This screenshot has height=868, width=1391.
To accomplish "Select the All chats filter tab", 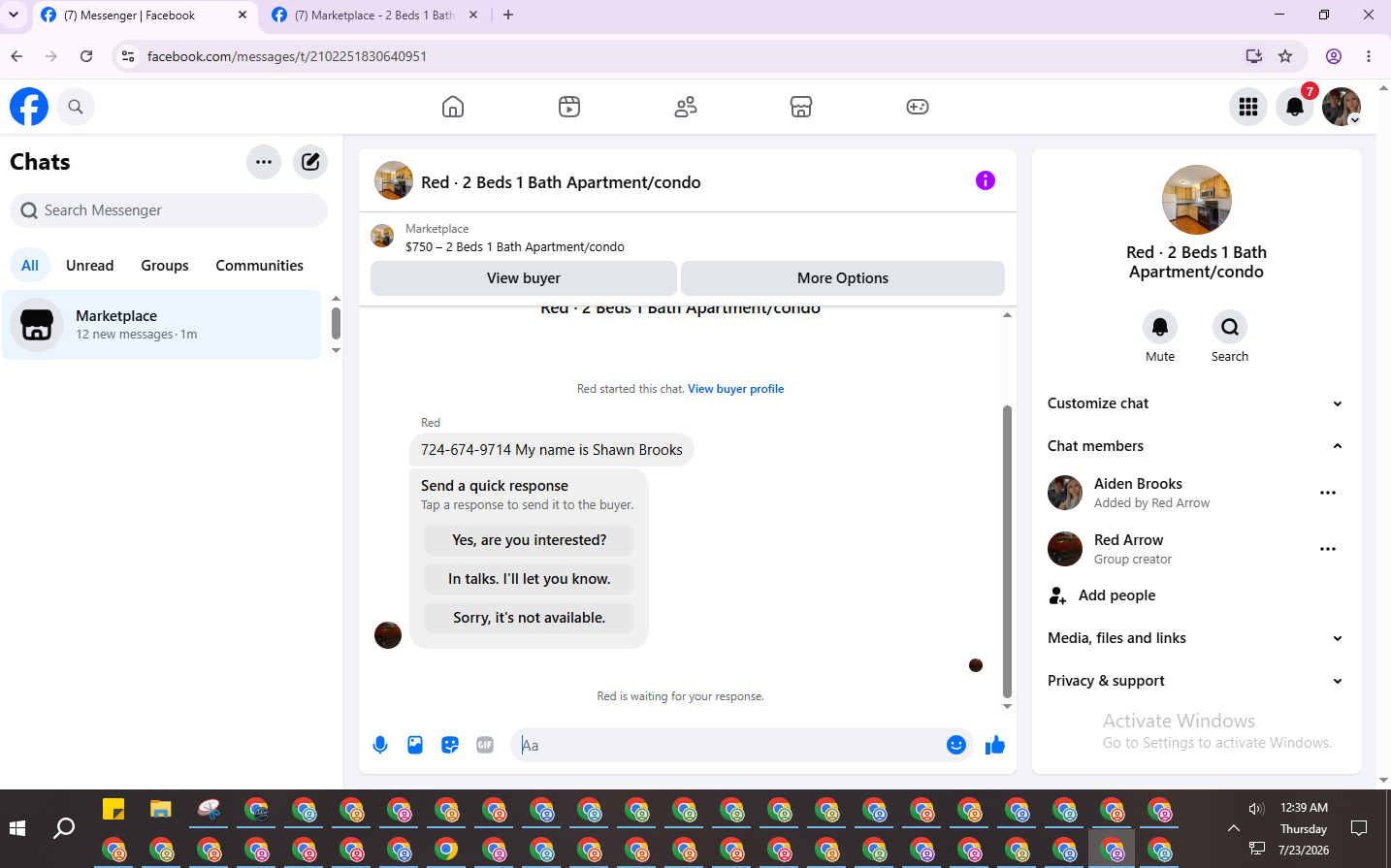I will pyautogui.click(x=30, y=266).
